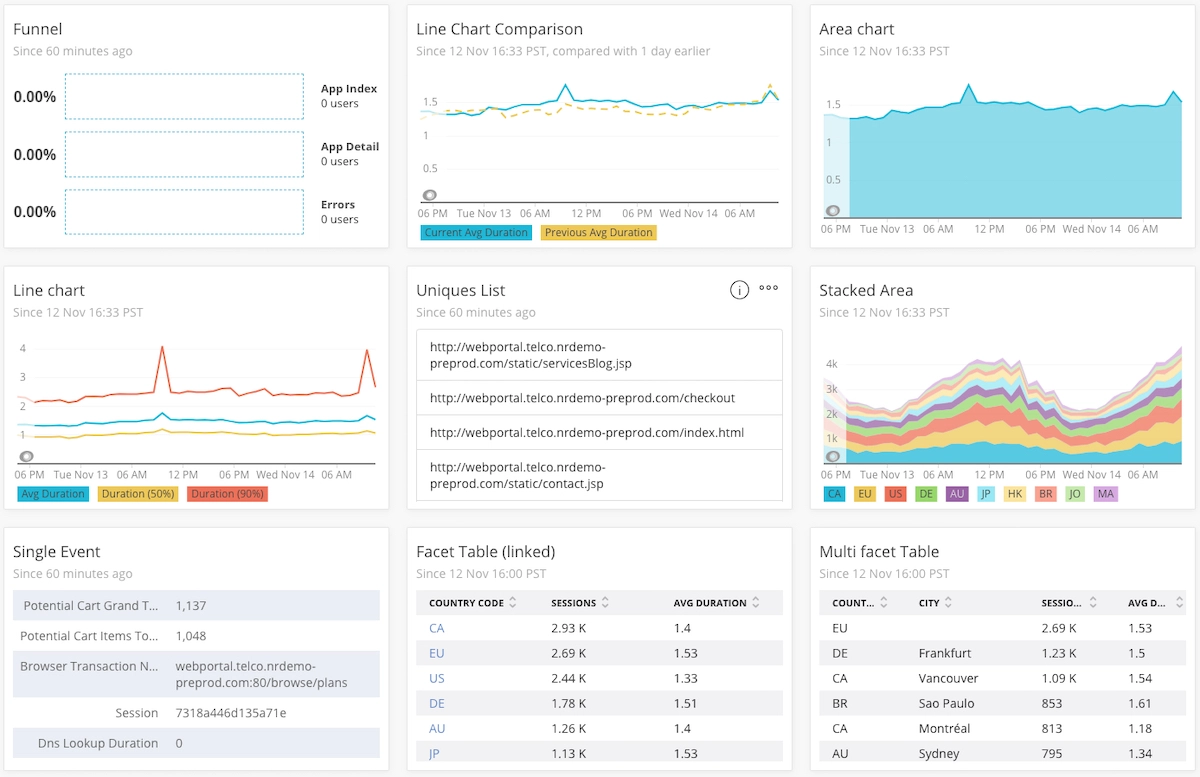The width and height of the screenshot is (1200, 777).
Task: Click round marker icon in Line chart widget
Action: pos(27,456)
